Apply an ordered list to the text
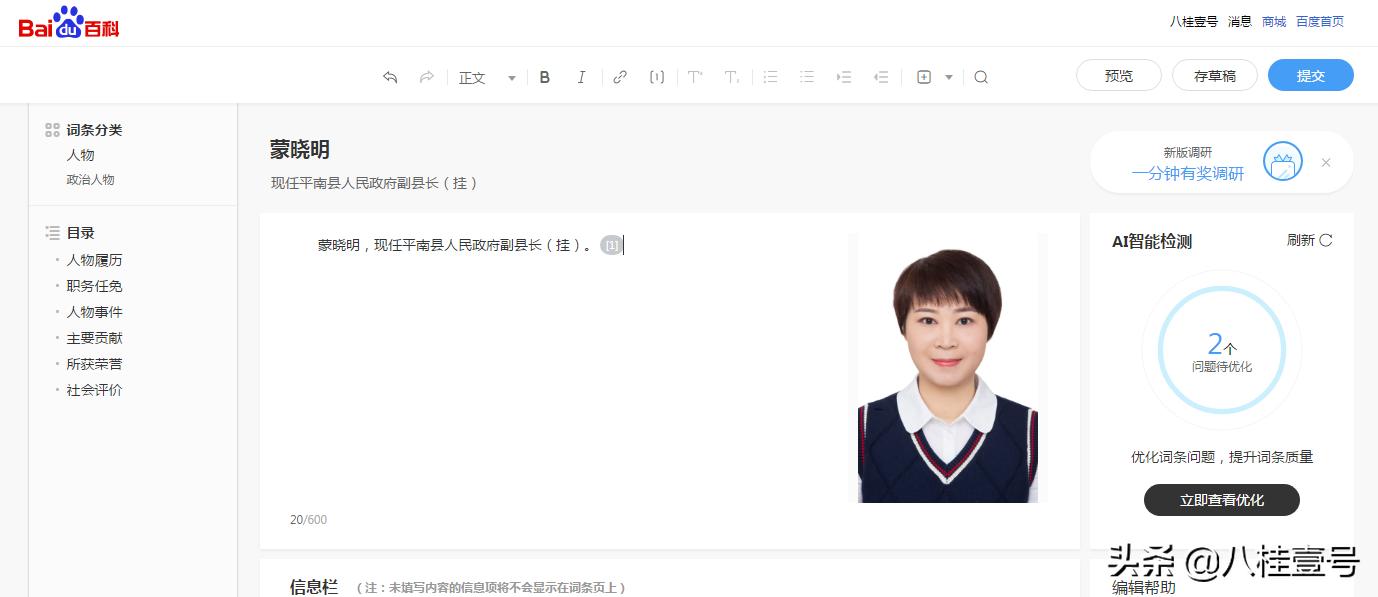Viewport: 1378px width, 597px height. tap(807, 76)
